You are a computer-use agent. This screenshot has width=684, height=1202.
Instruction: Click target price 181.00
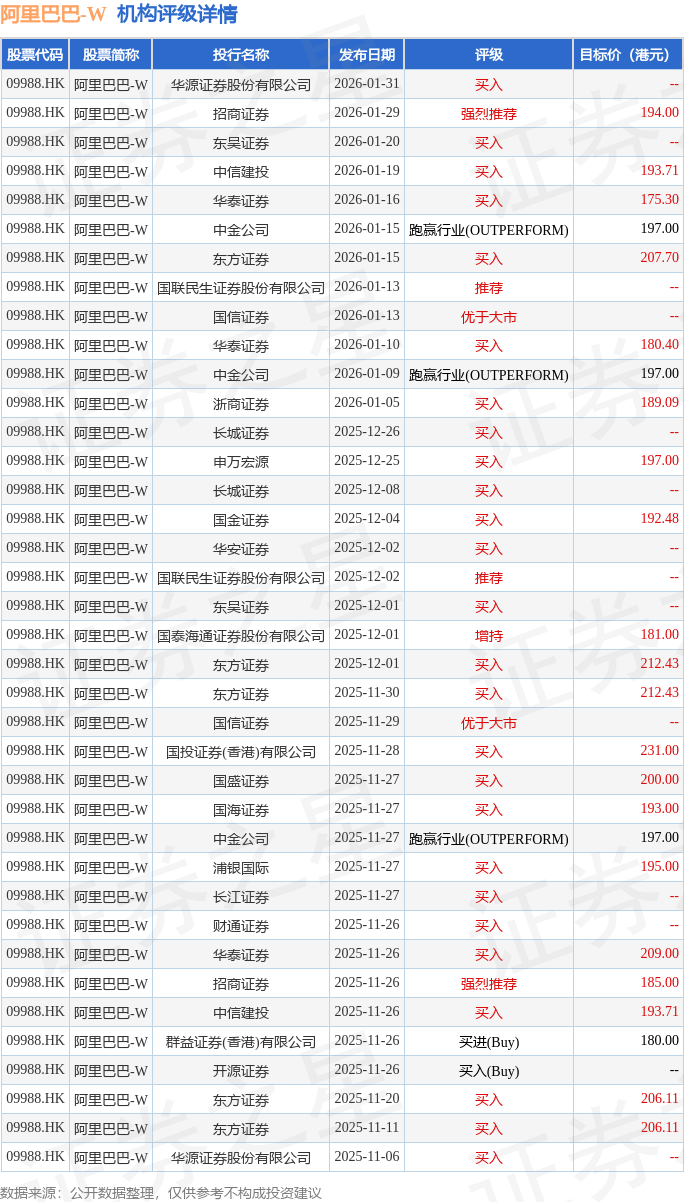click(x=660, y=635)
